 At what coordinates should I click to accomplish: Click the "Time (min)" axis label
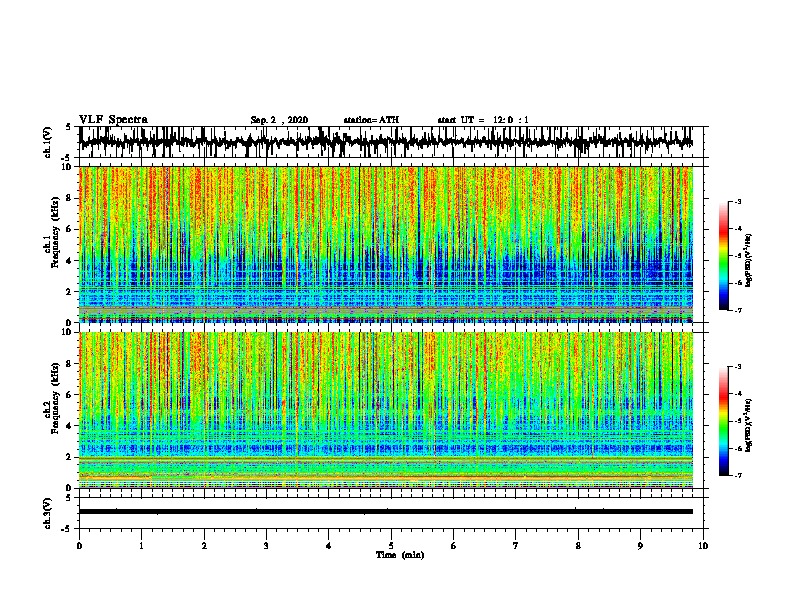(x=400, y=555)
